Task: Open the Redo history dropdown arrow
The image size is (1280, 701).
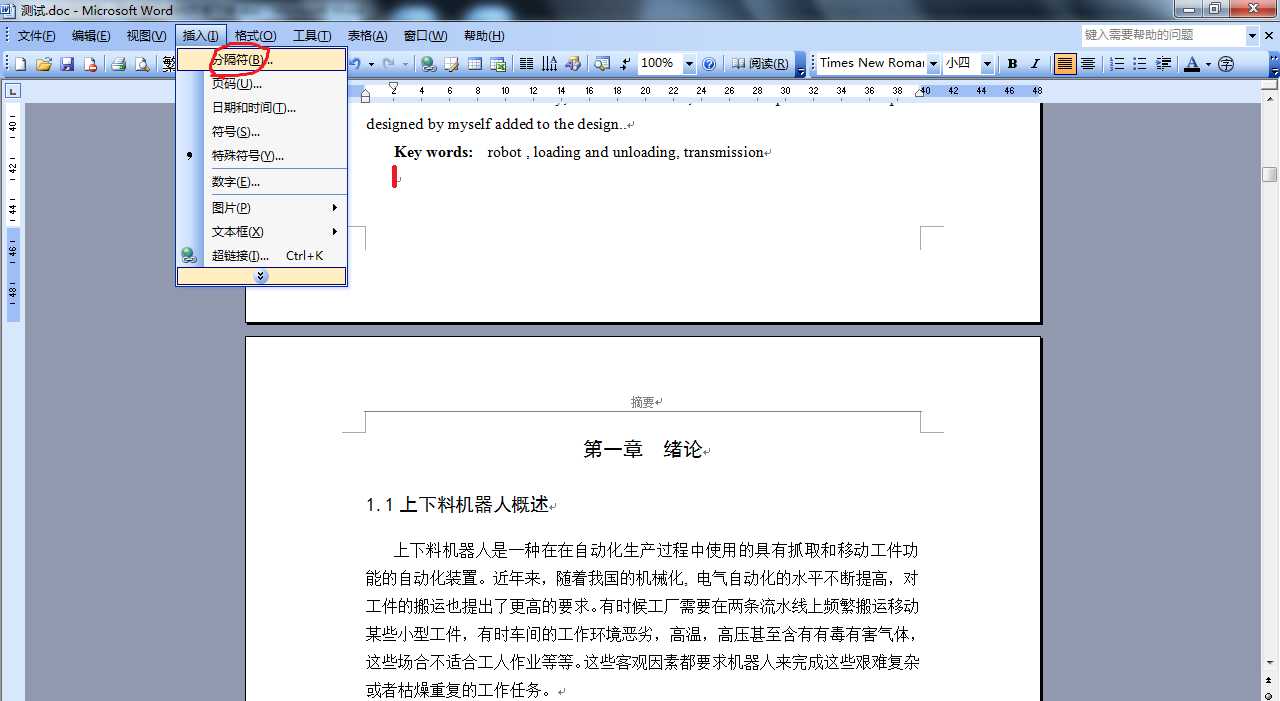Action: point(404,64)
